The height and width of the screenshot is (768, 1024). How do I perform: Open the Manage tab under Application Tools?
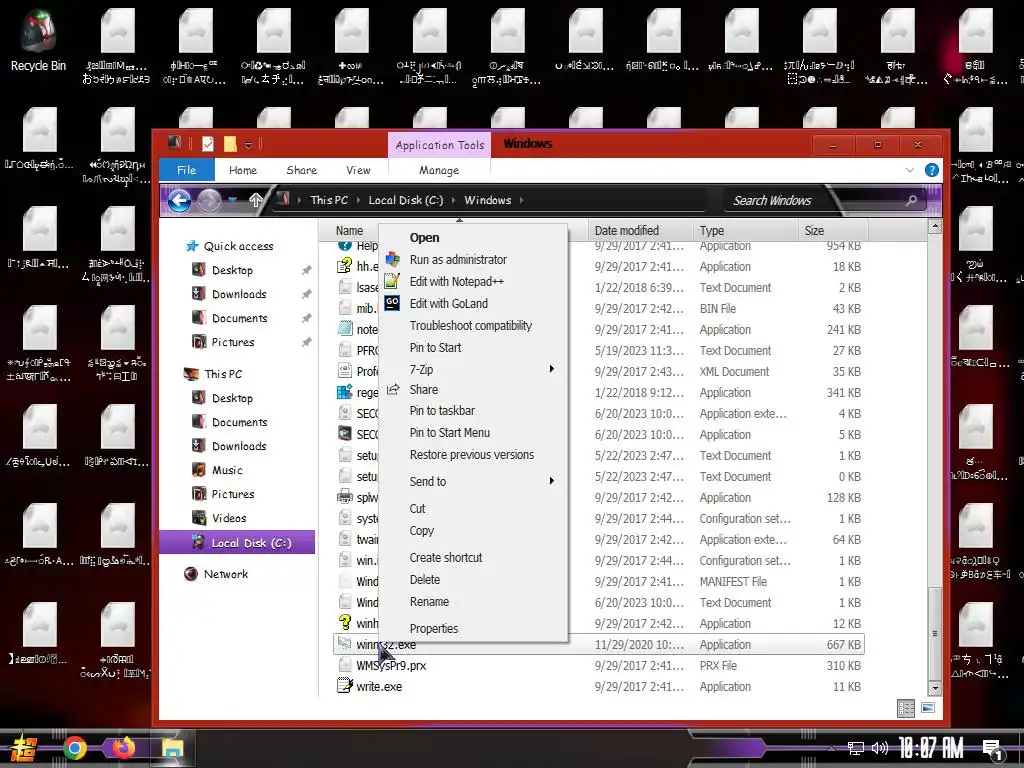coord(439,170)
